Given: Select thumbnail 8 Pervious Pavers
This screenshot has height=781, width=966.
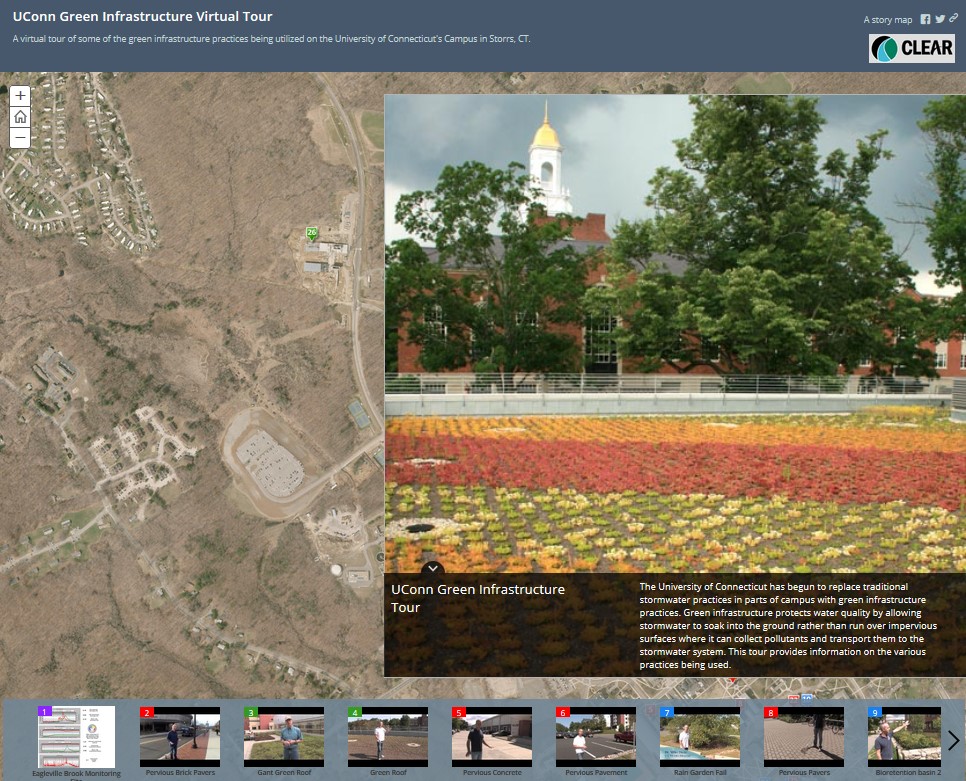Looking at the screenshot, I should coord(804,737).
